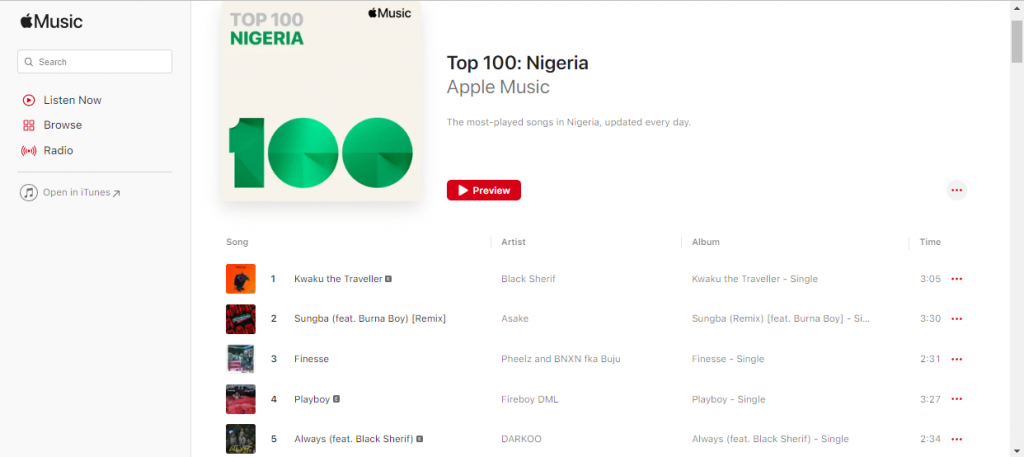
Task: Open Fireboy DML artist page
Action: tap(529, 399)
